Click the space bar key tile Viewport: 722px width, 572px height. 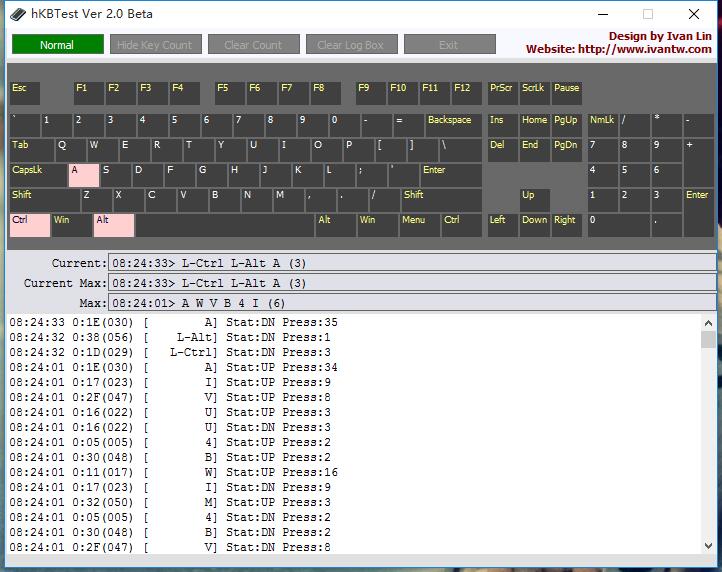pos(225,225)
